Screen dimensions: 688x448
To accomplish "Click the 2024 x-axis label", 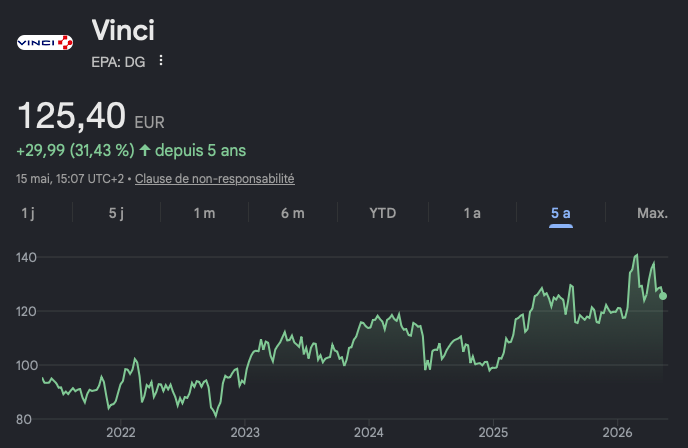I will [x=369, y=433].
